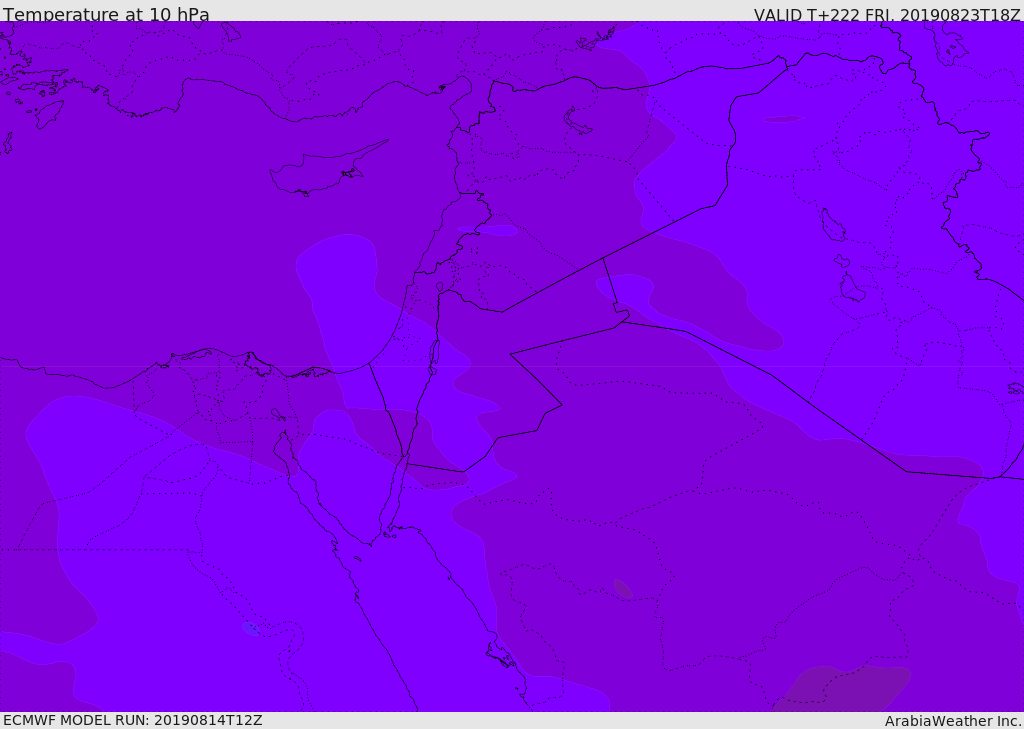Click the 'ECMWF MODEL RUN: 20190814T12Z' label
Viewport: 1024px width, 729px height.
click(133, 720)
